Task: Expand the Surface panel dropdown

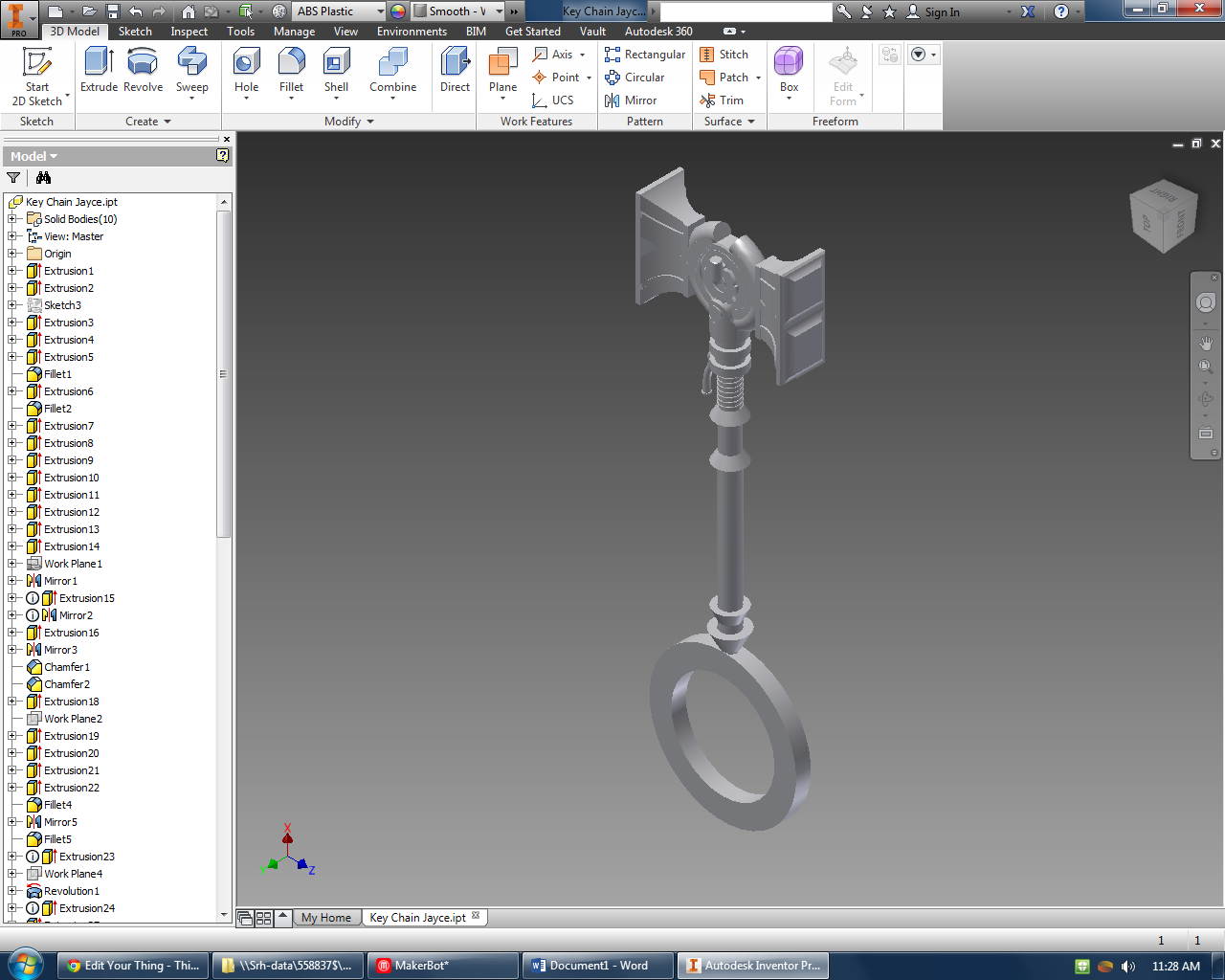Action: tap(729, 122)
